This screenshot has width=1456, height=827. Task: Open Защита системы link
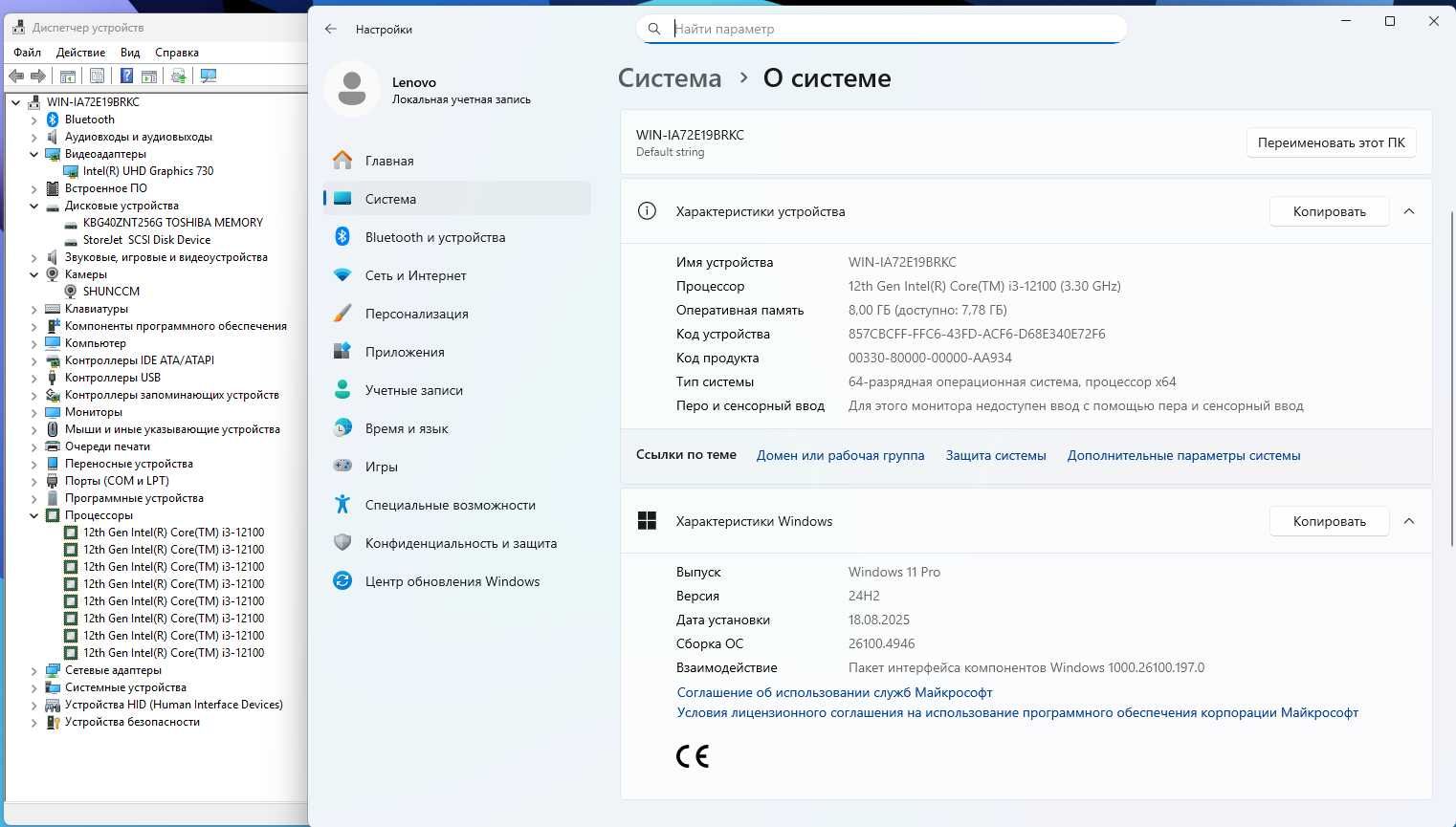click(x=996, y=455)
